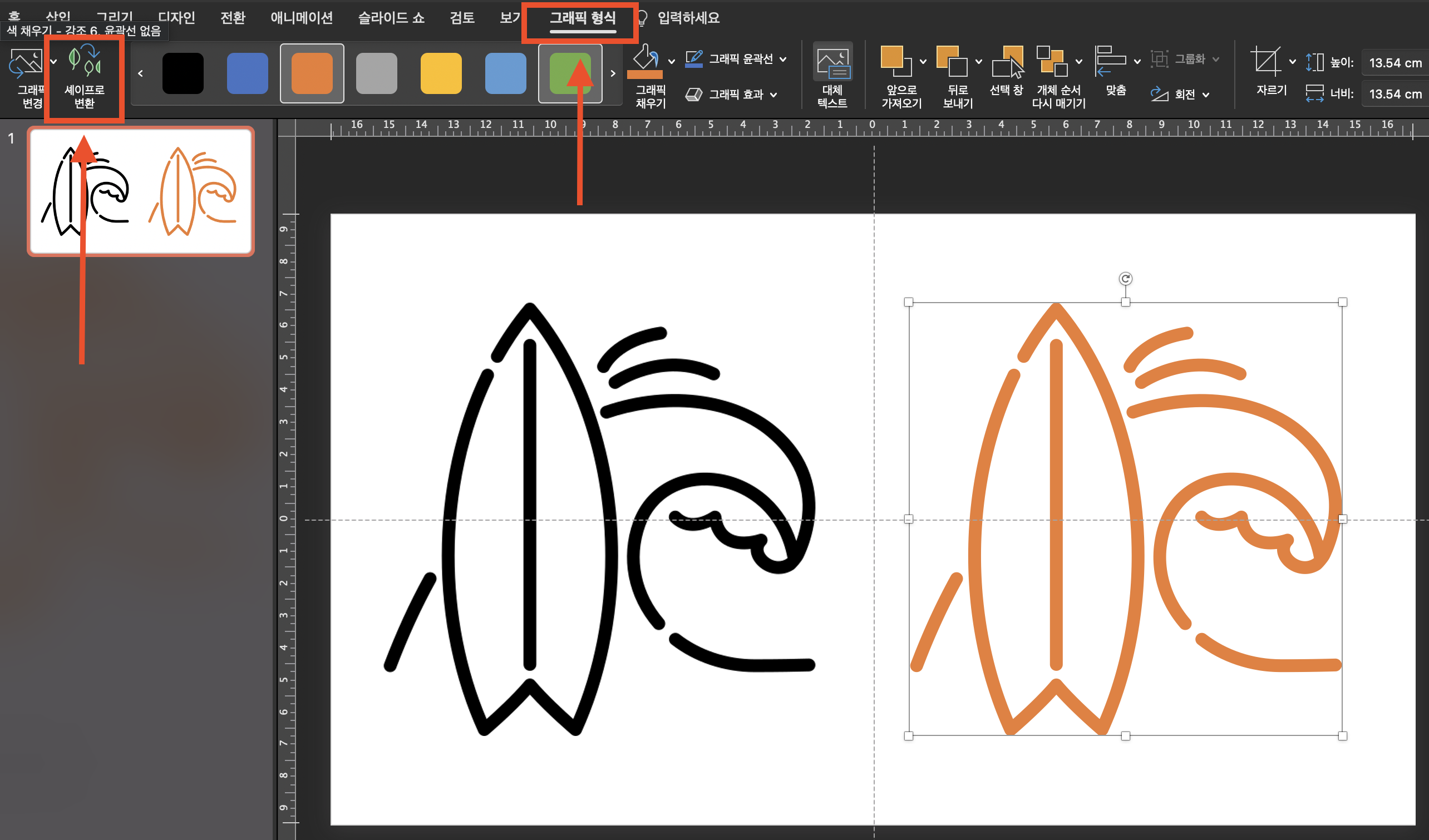Image resolution: width=1429 pixels, height=840 pixels.
Task: Open the 선택 창 (Selection Pane) icon
Action: click(1007, 62)
